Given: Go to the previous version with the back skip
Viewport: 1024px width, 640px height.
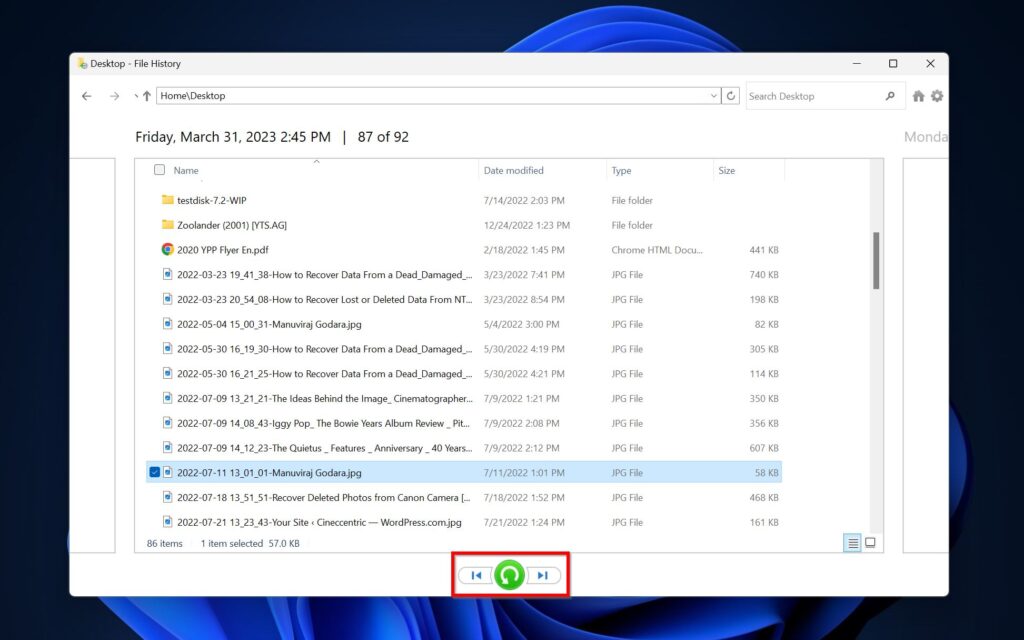Looking at the screenshot, I should 478,574.
